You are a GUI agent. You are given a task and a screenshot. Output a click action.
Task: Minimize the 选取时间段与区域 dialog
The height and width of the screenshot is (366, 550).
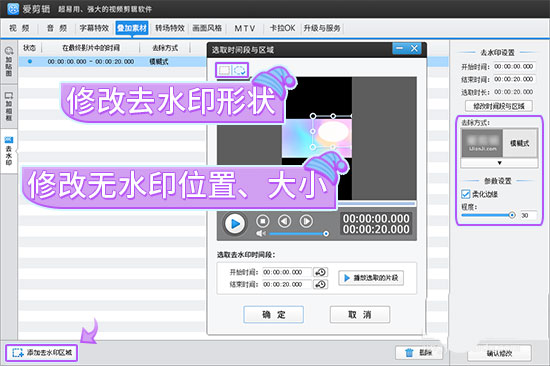[400, 48]
